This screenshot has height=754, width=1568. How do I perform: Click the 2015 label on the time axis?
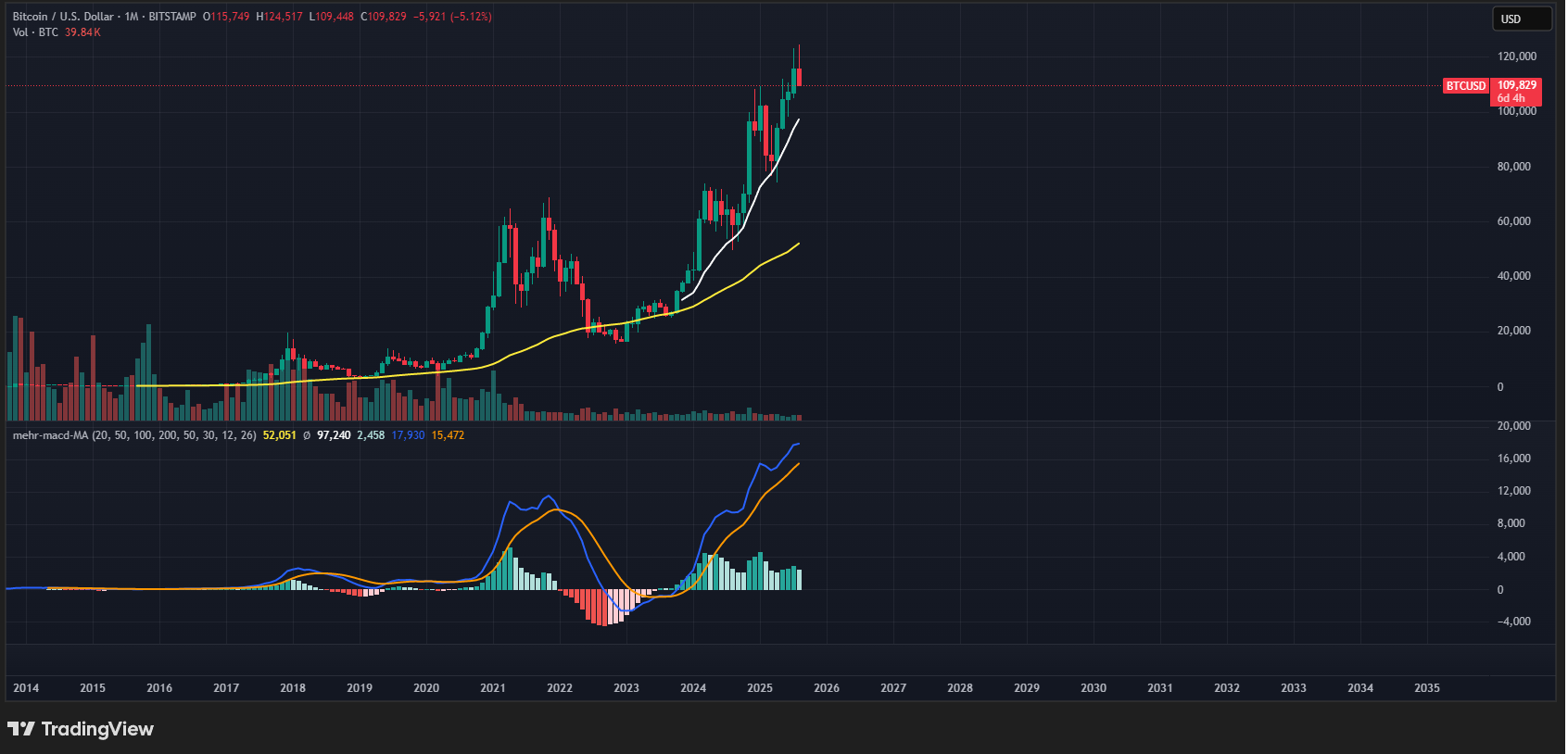click(x=93, y=688)
